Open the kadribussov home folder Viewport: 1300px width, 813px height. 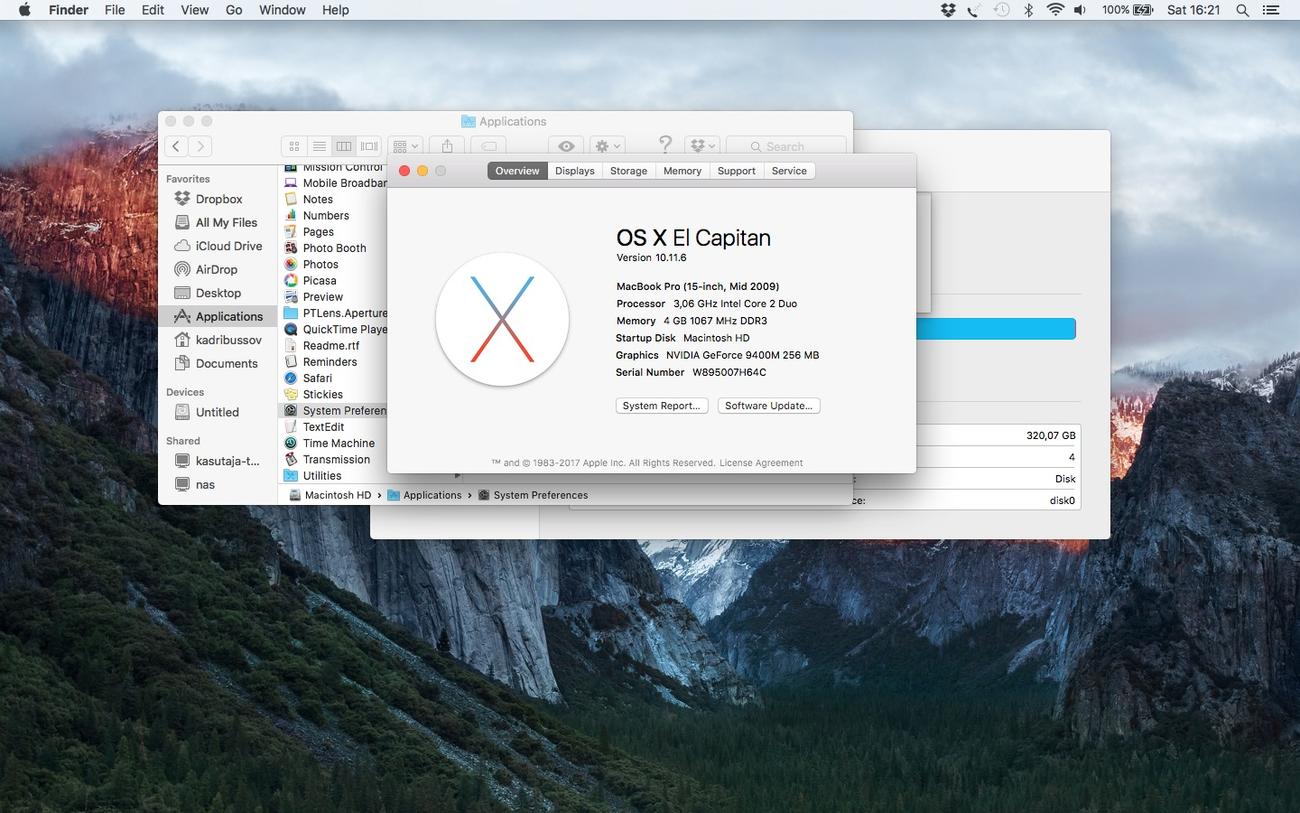[218, 340]
